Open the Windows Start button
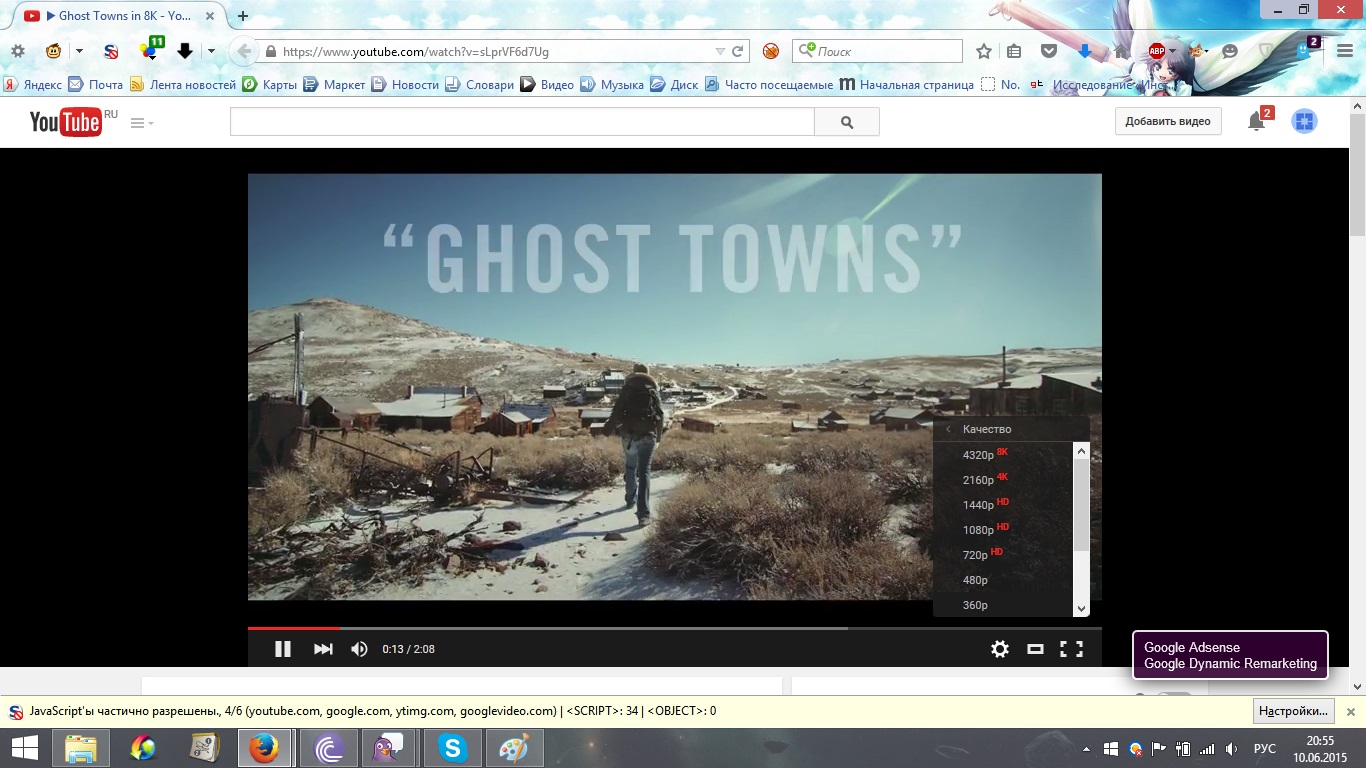This screenshot has height=768, width=1366. pyautogui.click(x=25, y=748)
